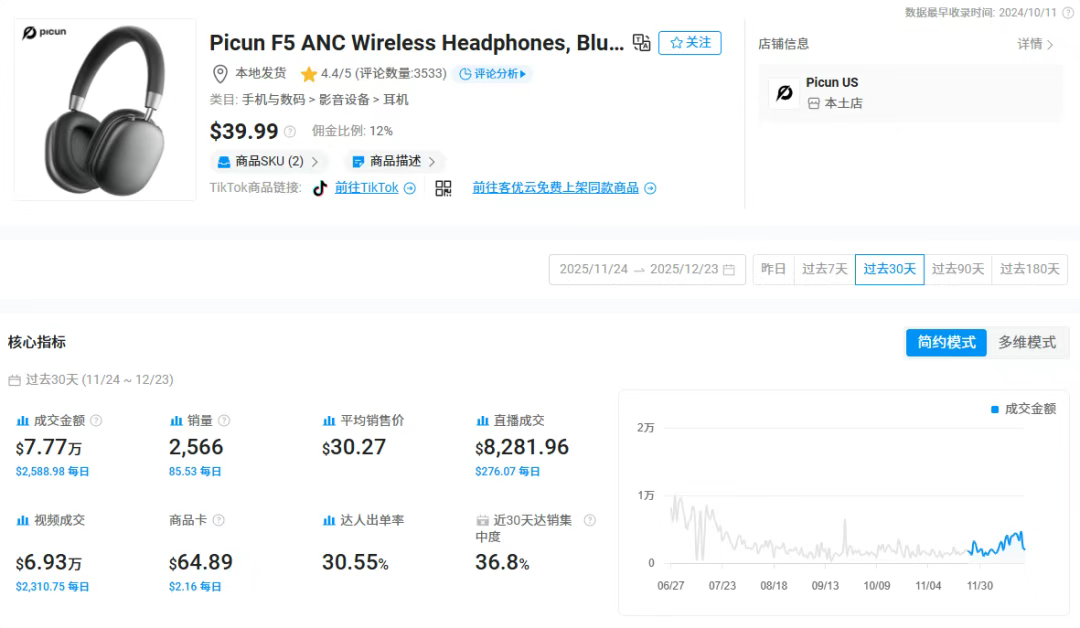The image size is (1080, 628).
Task: Click the TikTok logo icon
Action: pos(320,188)
